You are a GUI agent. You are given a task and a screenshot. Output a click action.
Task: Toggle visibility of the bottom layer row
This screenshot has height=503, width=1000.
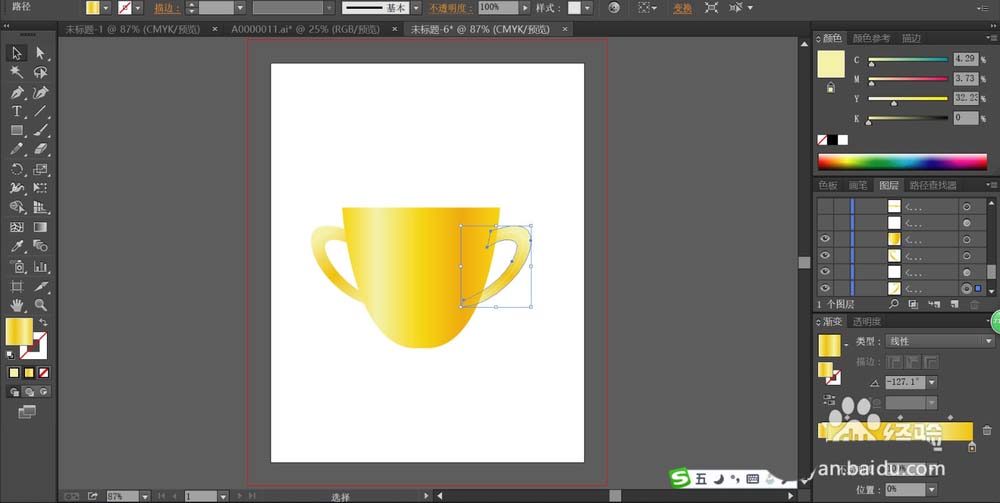click(825, 288)
